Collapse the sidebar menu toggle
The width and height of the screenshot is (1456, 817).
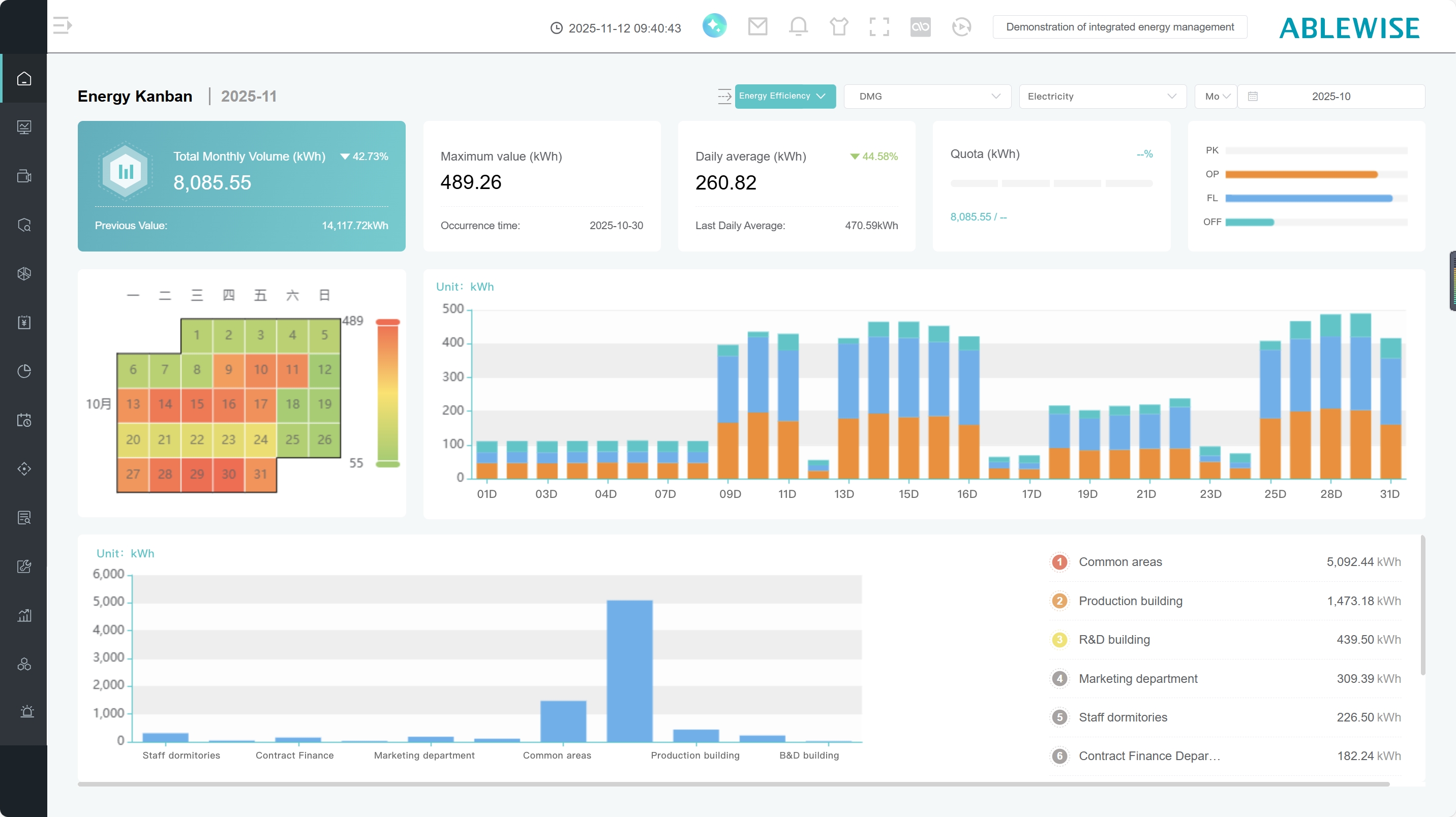tap(62, 25)
